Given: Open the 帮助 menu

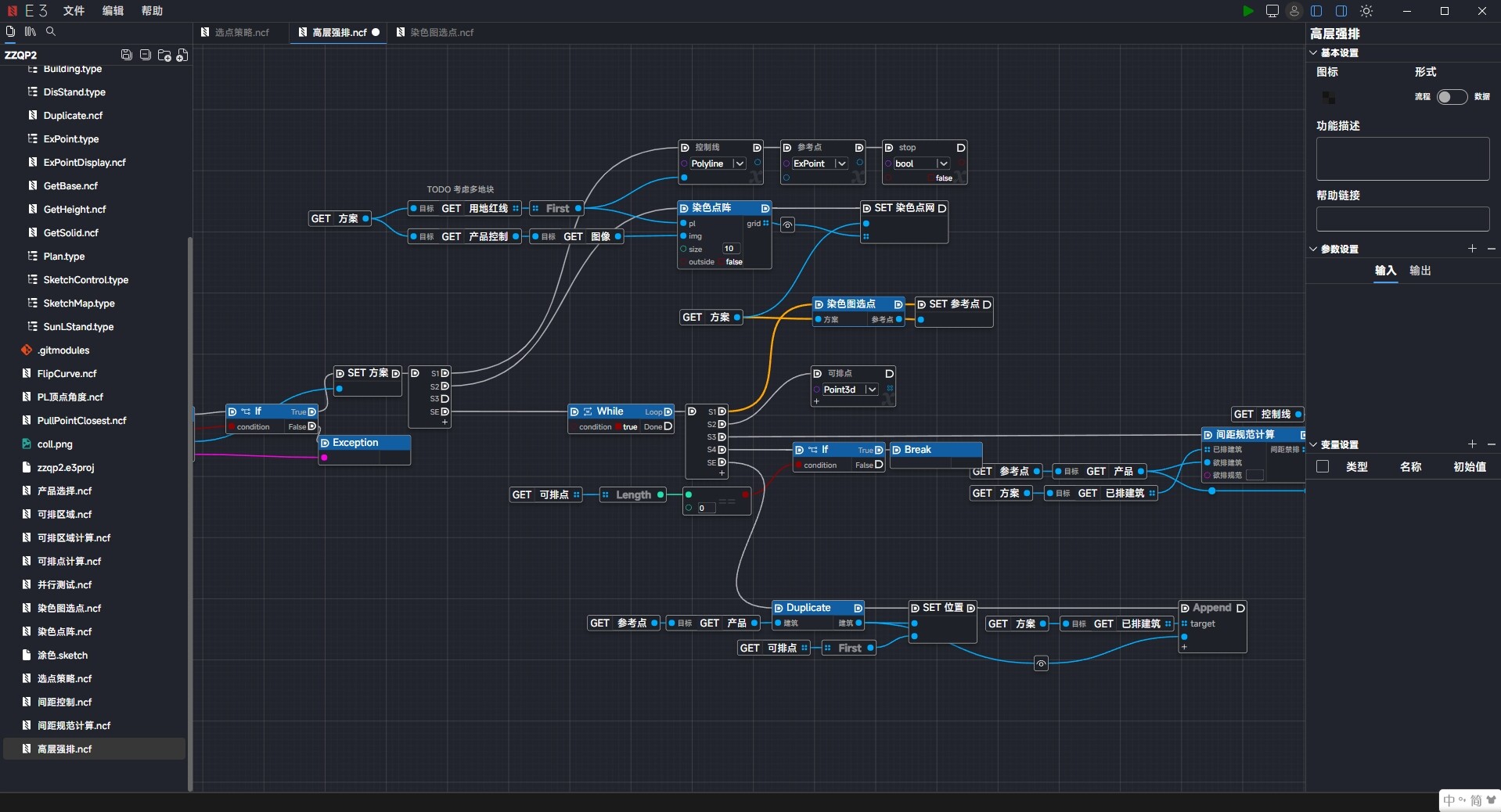Looking at the screenshot, I should (x=152, y=11).
